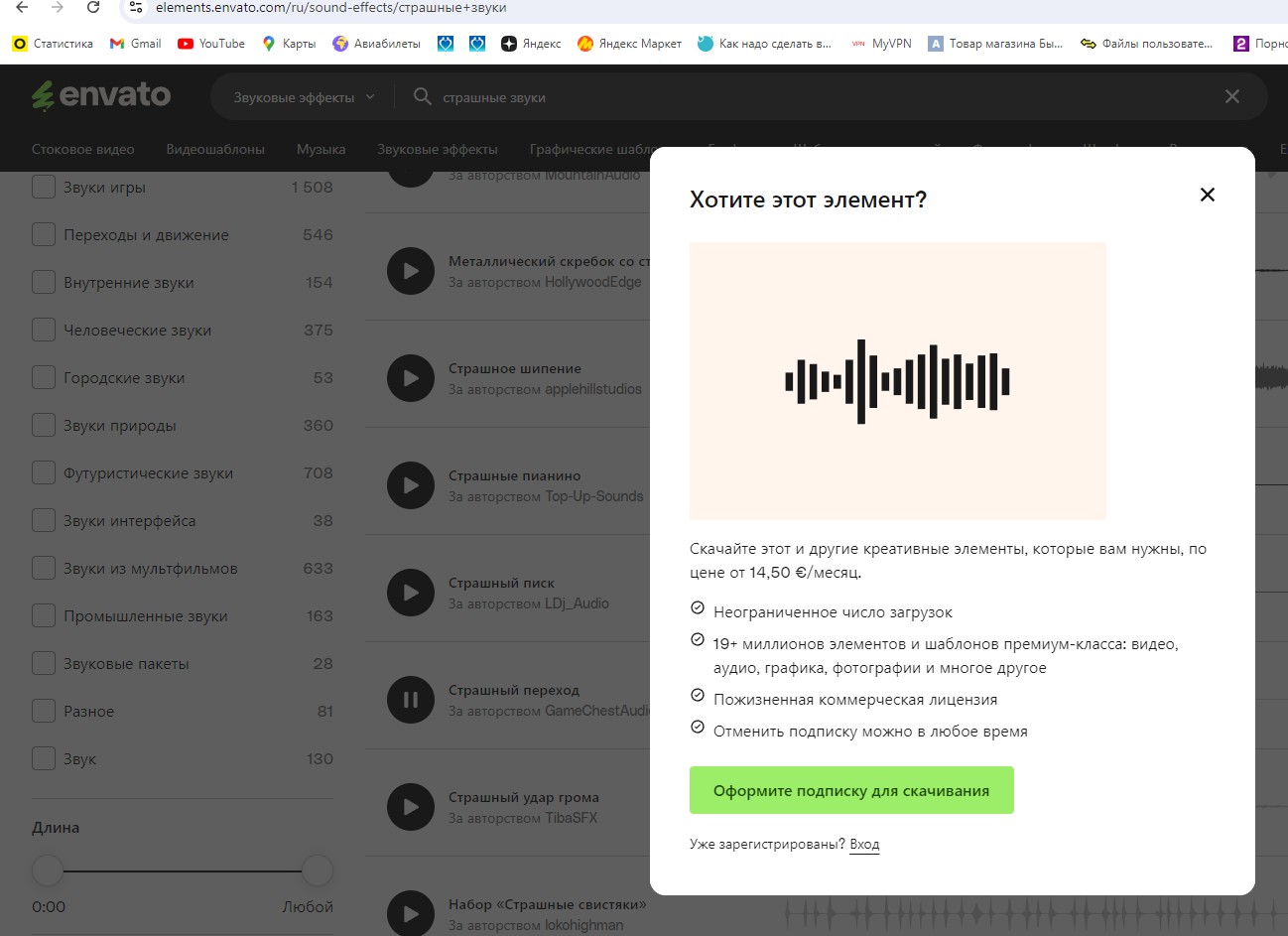Clear the search field with X icon

1231,97
